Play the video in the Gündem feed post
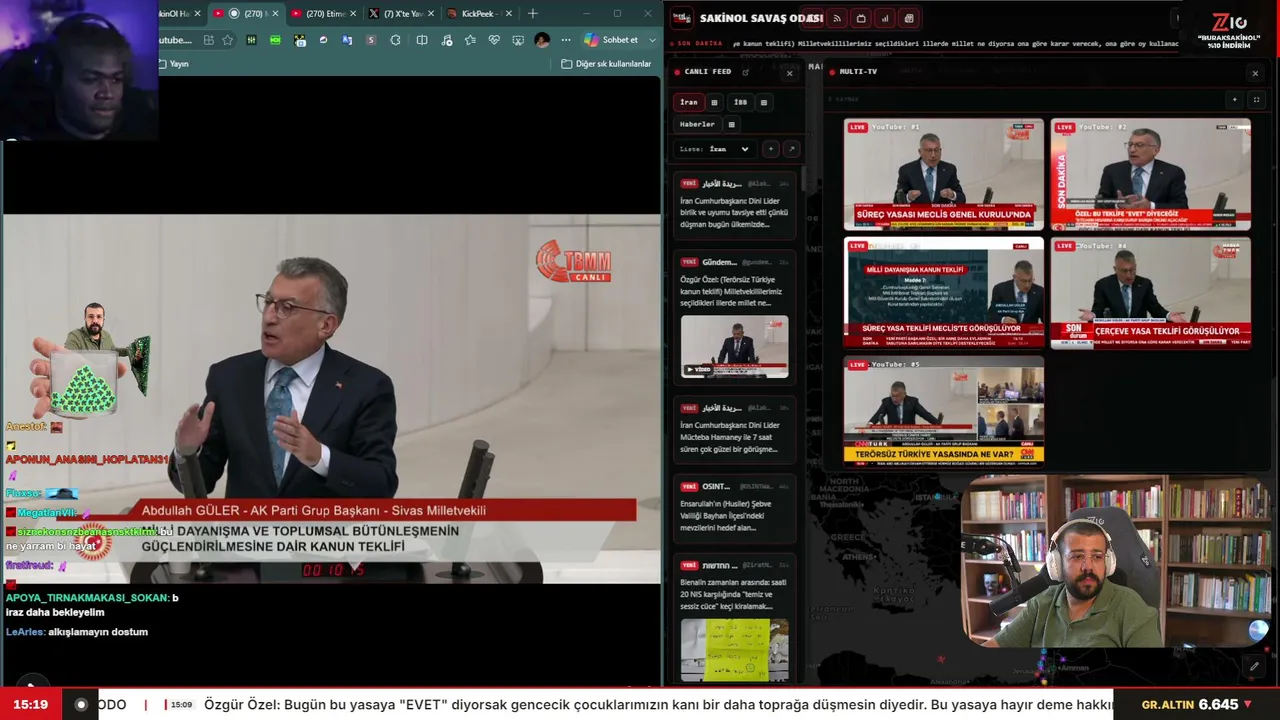The image size is (1280, 720). 734,347
